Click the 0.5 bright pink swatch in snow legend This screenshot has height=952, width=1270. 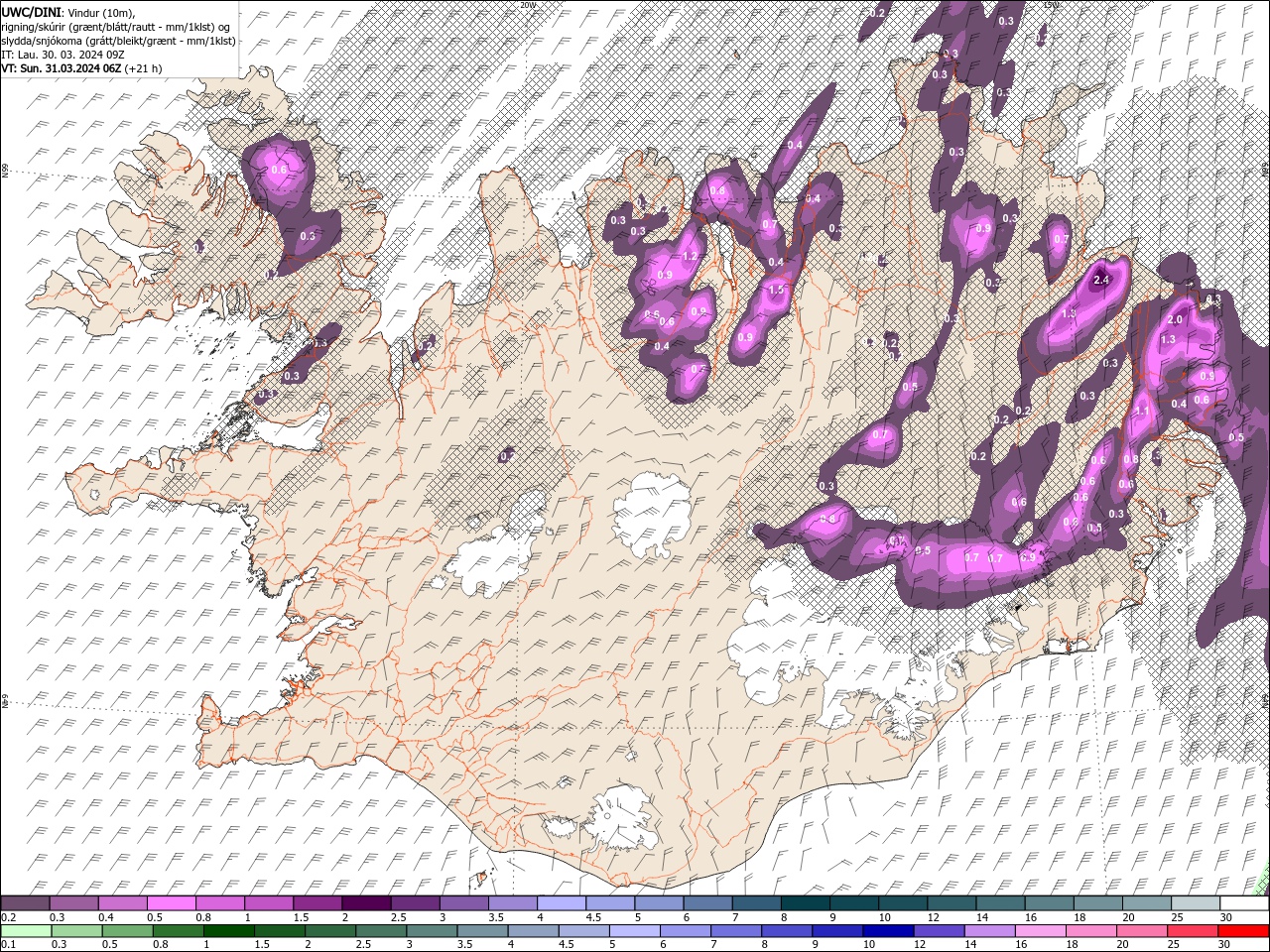(x=171, y=903)
